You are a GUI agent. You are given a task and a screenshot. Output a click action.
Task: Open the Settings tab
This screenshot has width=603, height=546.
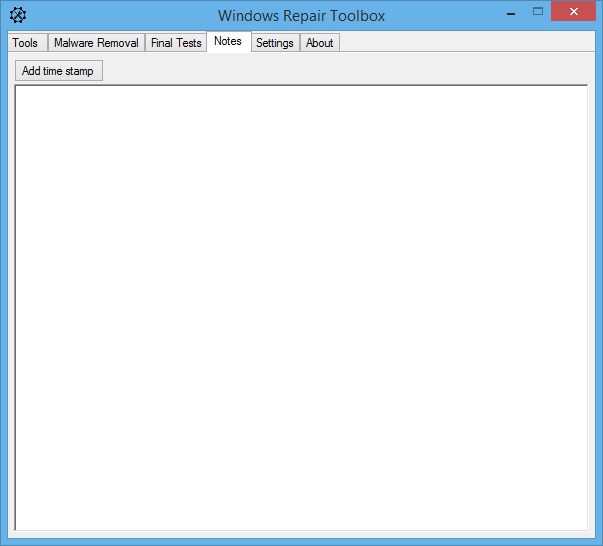pyautogui.click(x=275, y=43)
